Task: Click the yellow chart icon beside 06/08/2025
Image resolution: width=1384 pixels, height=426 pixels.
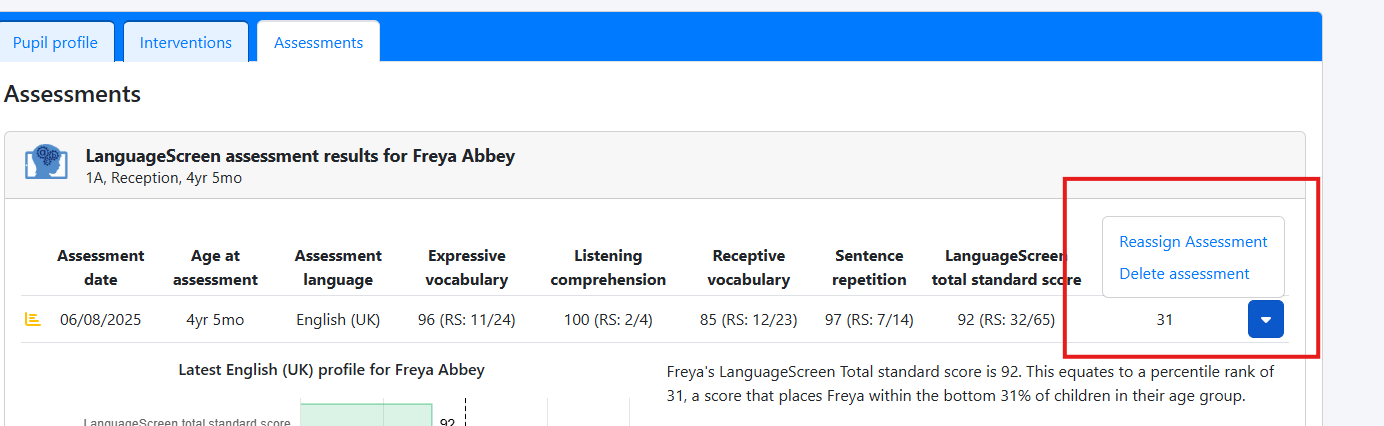Action: coord(32,320)
